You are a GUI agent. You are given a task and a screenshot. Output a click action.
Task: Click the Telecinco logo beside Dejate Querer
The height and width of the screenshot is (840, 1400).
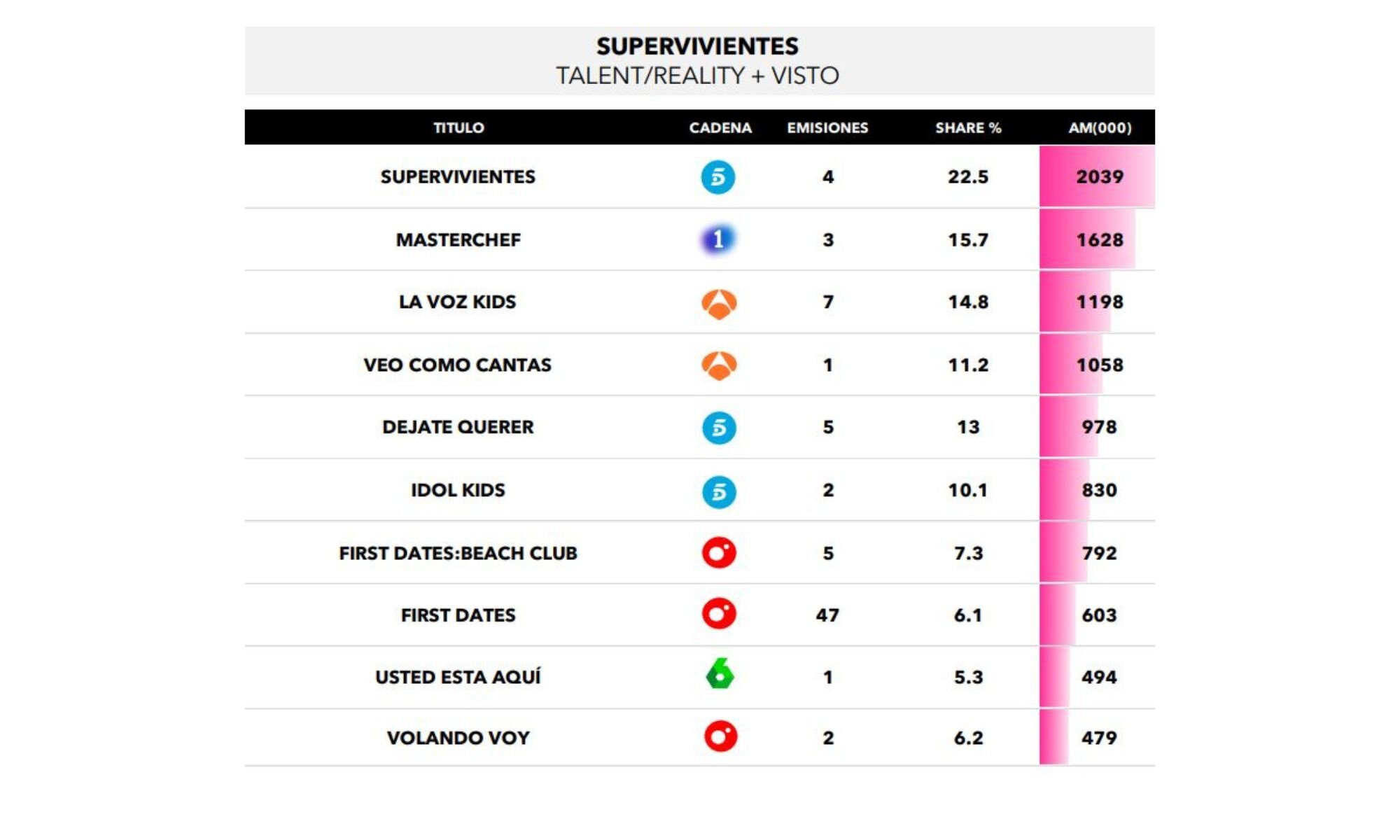719,428
